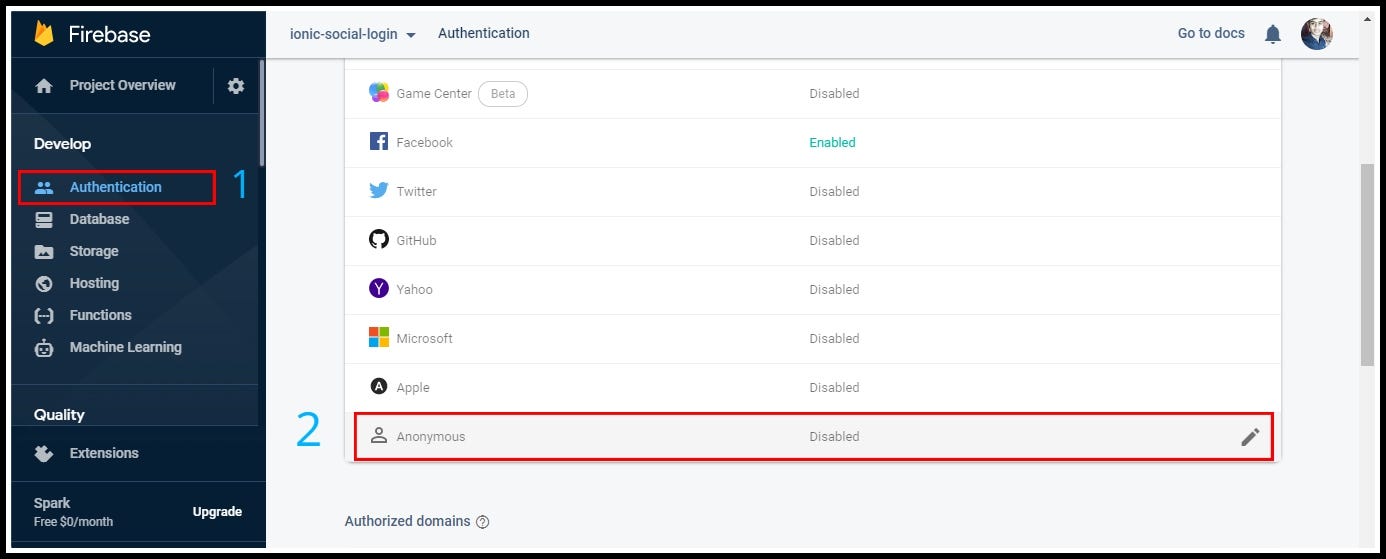Collapse the Develop section header
Image resolution: width=1386 pixels, height=559 pixels.
click(62, 144)
